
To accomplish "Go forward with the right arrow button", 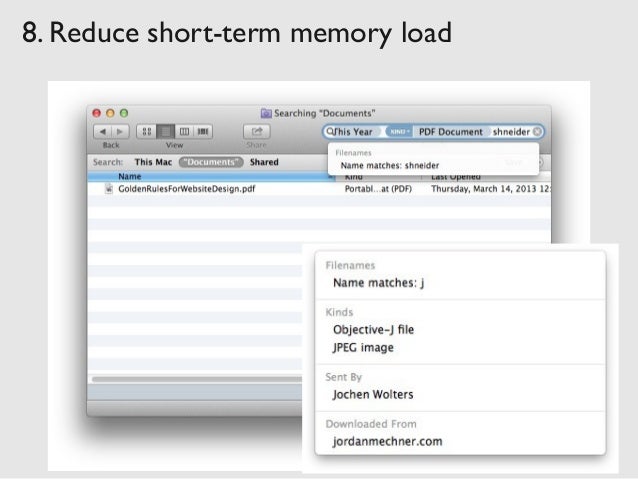I will 120,131.
